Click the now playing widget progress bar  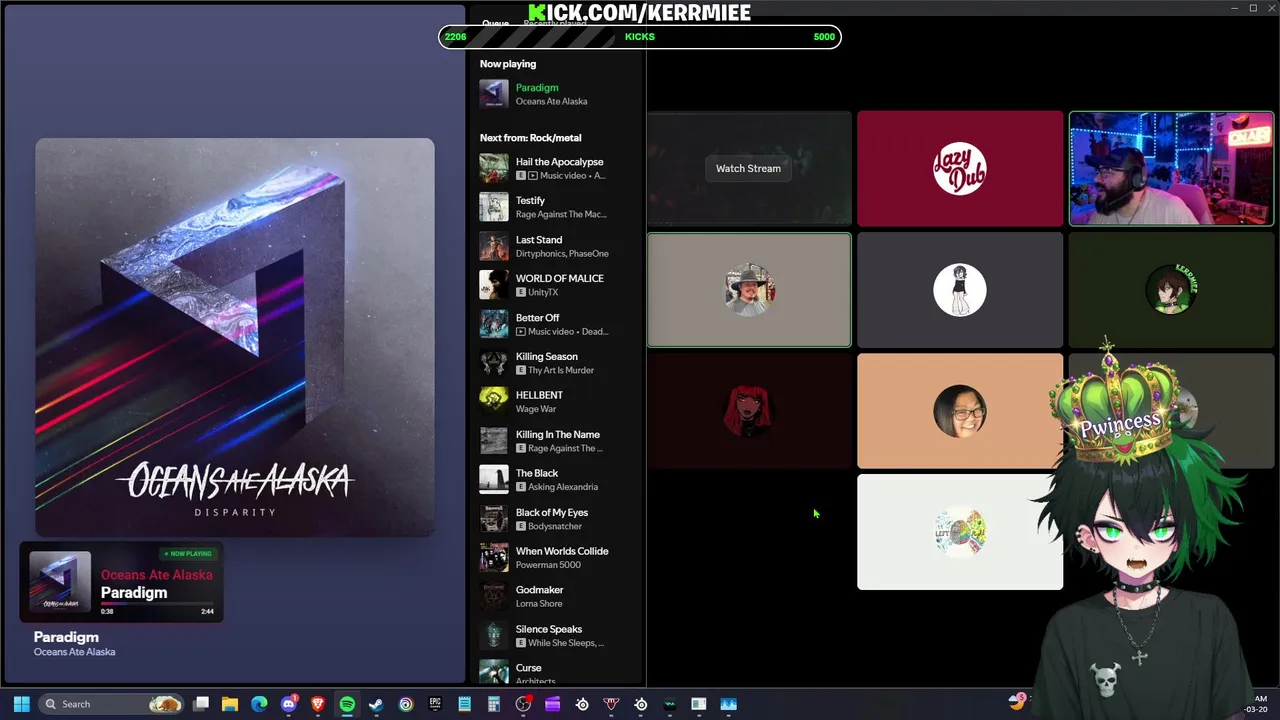coord(157,604)
